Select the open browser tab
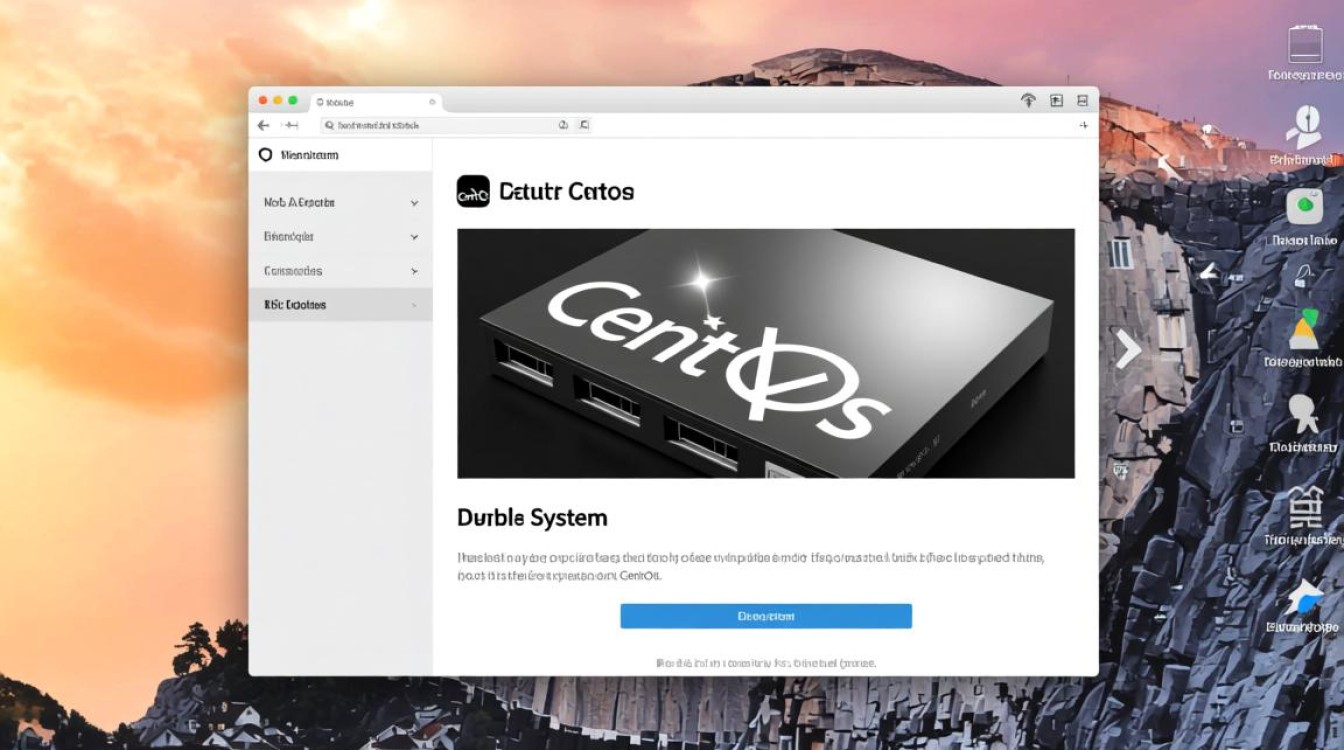 (x=375, y=102)
